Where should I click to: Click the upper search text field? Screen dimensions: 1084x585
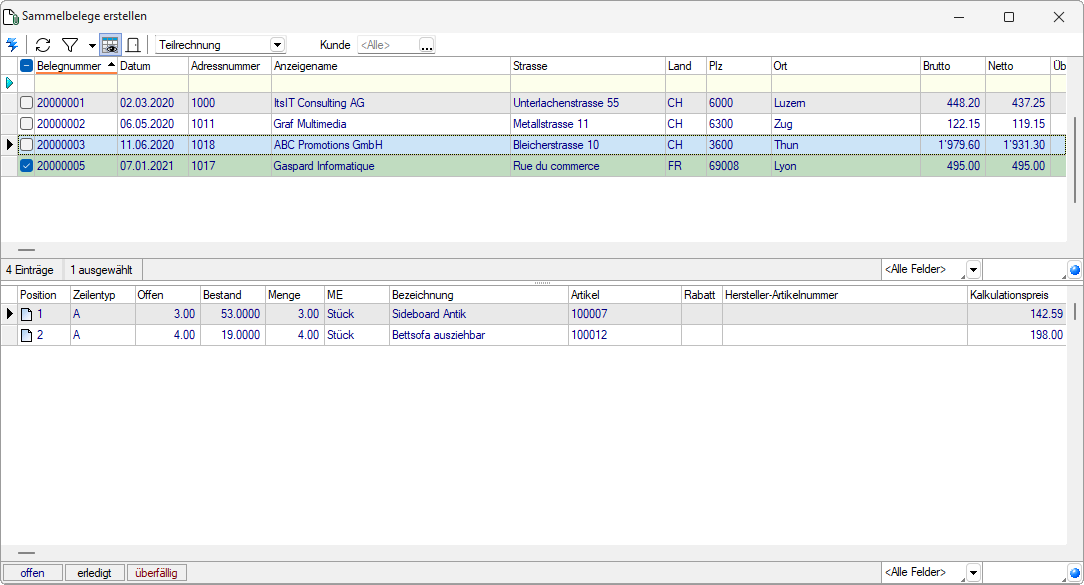click(x=1025, y=270)
